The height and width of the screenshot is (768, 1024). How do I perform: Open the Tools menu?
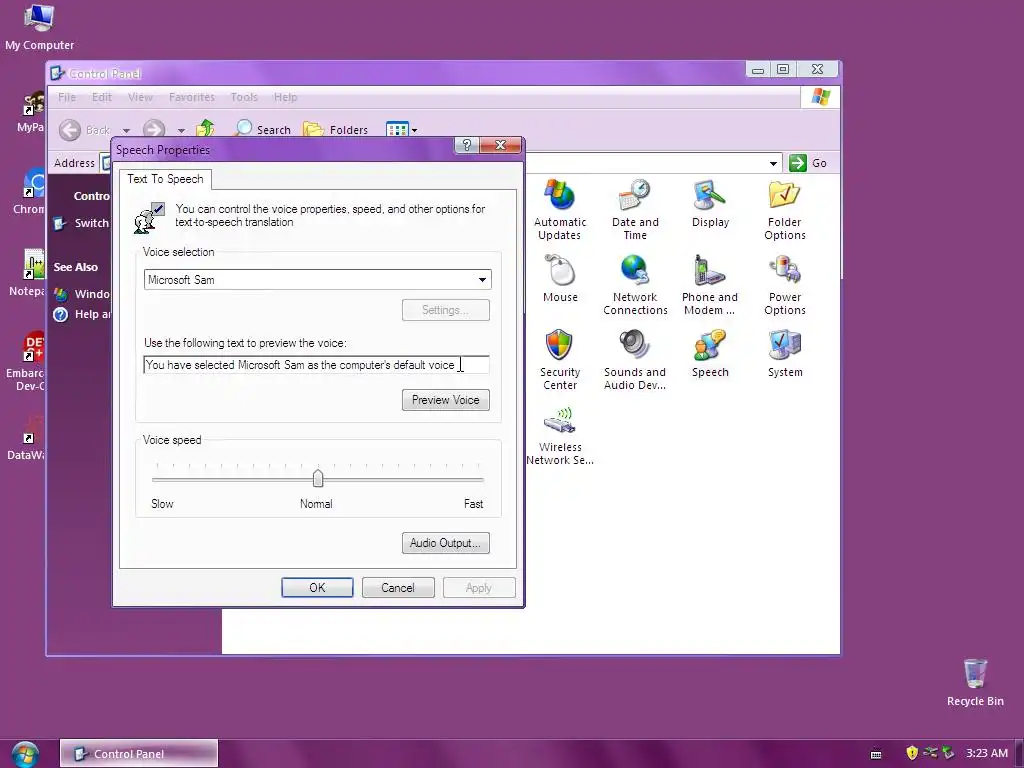coord(244,97)
